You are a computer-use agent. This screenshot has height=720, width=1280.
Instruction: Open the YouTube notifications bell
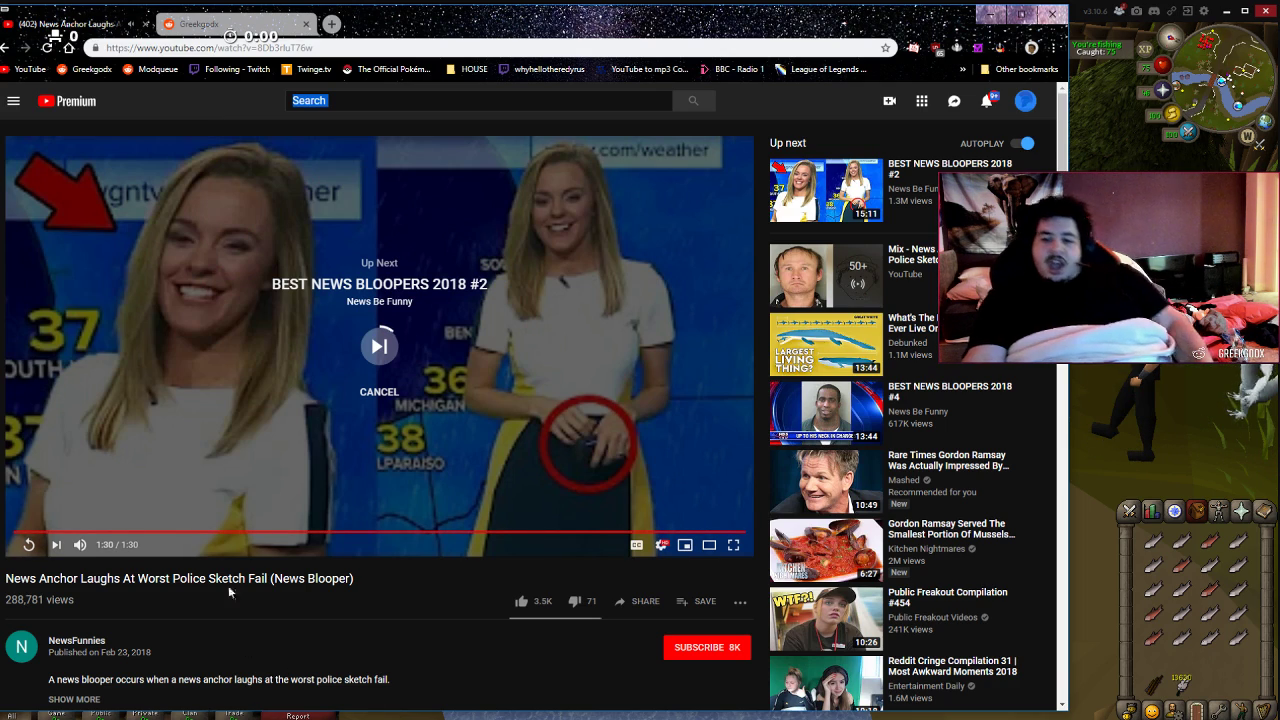click(x=987, y=100)
